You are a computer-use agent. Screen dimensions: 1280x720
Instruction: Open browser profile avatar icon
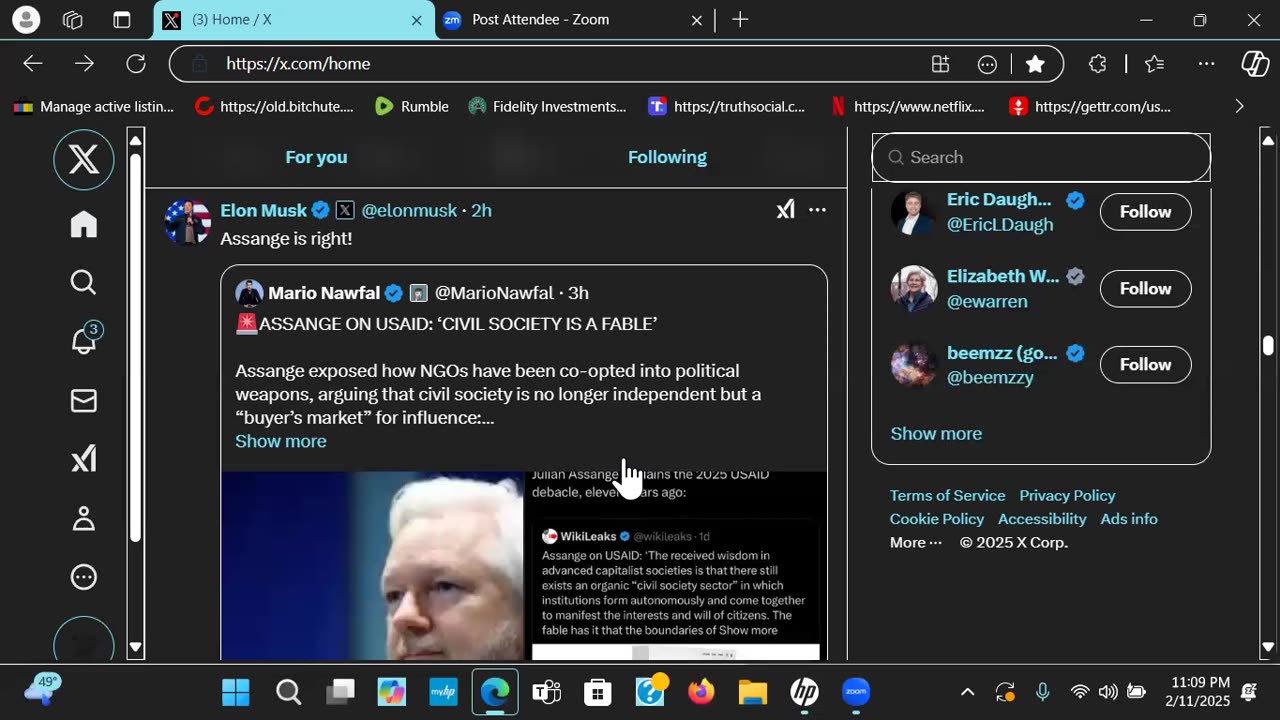pos(26,19)
